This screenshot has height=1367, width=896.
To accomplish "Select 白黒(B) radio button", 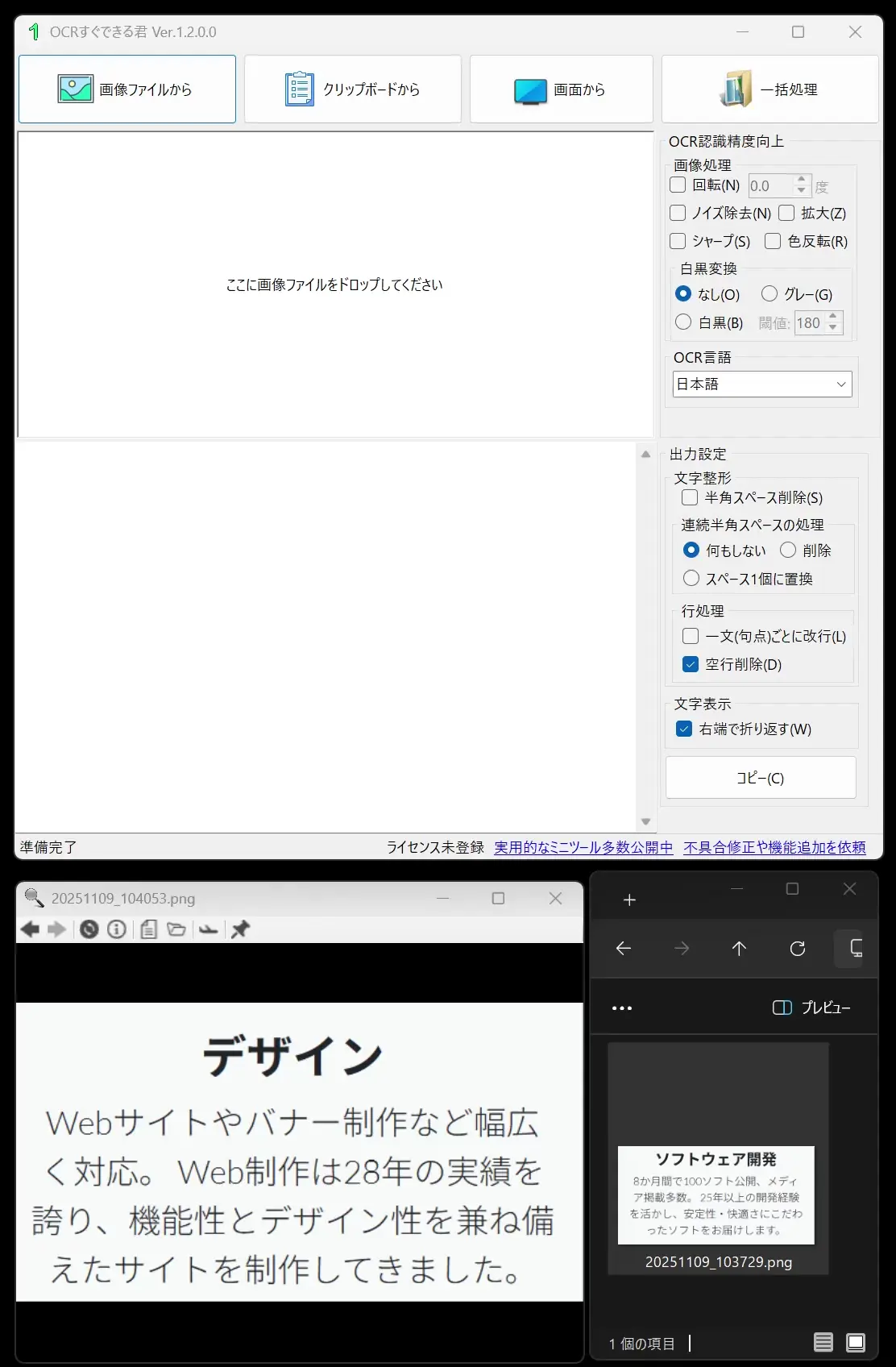I will click(683, 322).
